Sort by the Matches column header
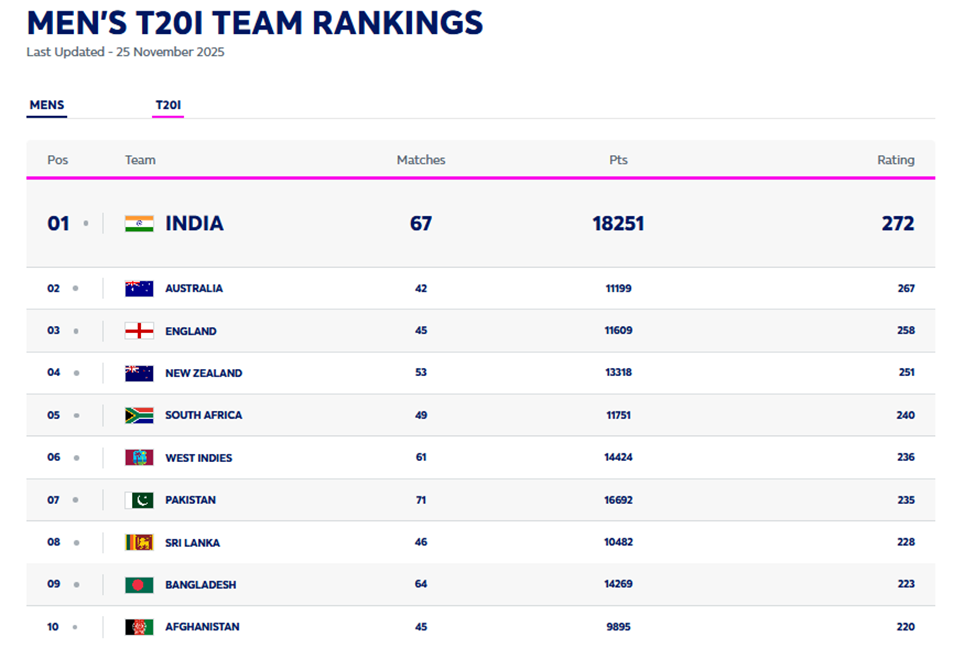Screen dimensions: 975x647 [x=421, y=160]
